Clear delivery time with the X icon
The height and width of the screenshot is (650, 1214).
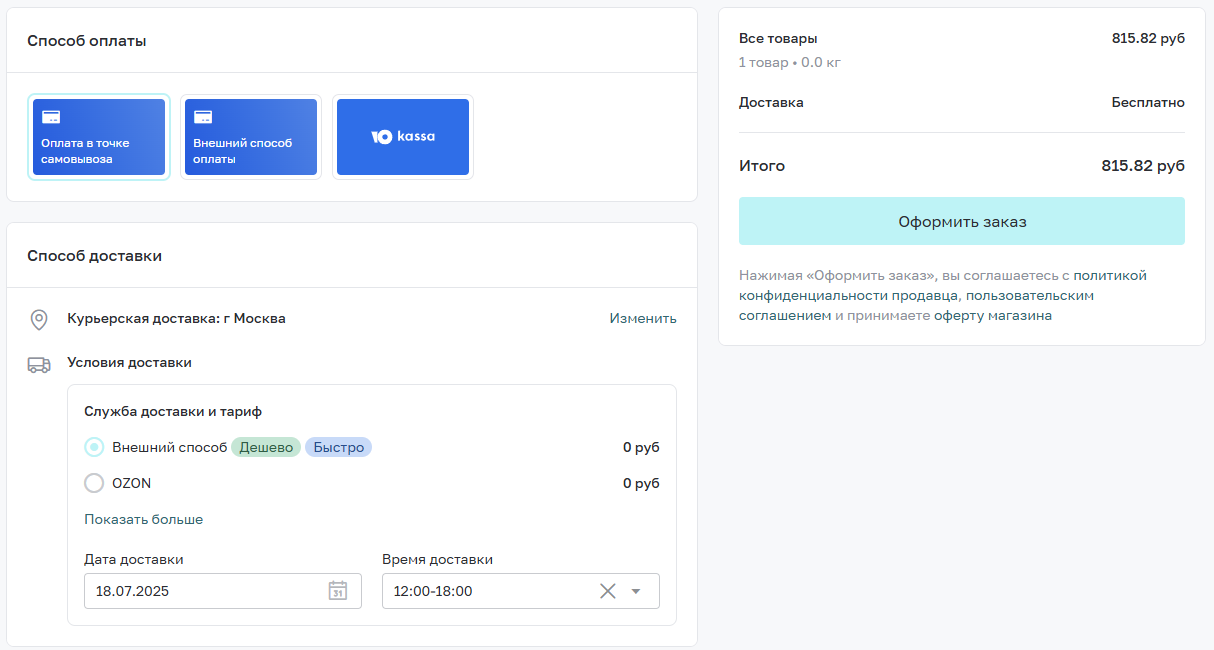pos(607,591)
